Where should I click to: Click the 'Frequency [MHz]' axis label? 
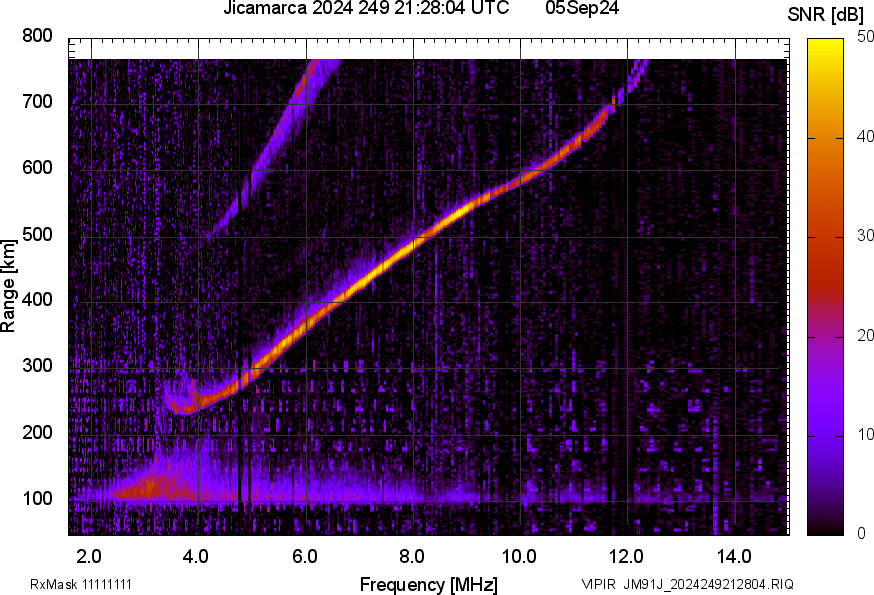(x=429, y=584)
